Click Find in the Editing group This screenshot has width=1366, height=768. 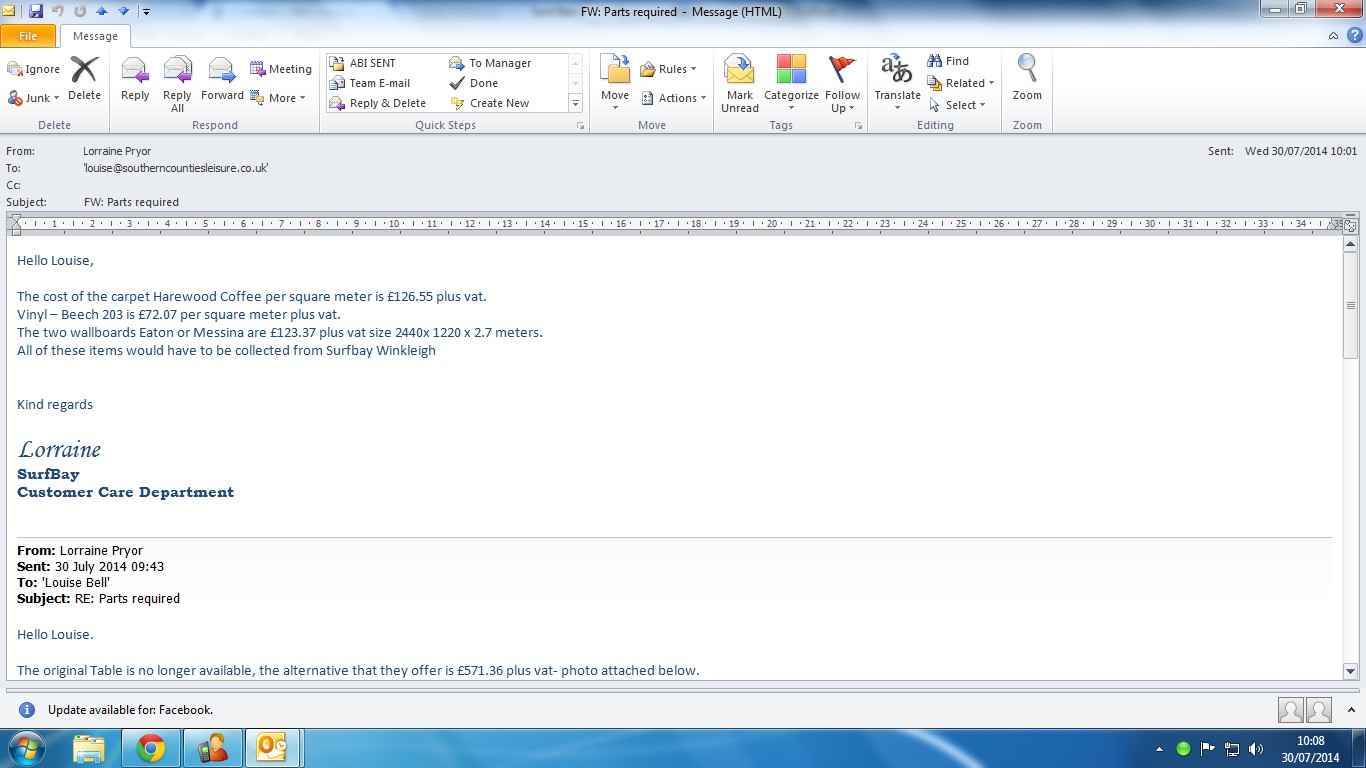point(948,61)
